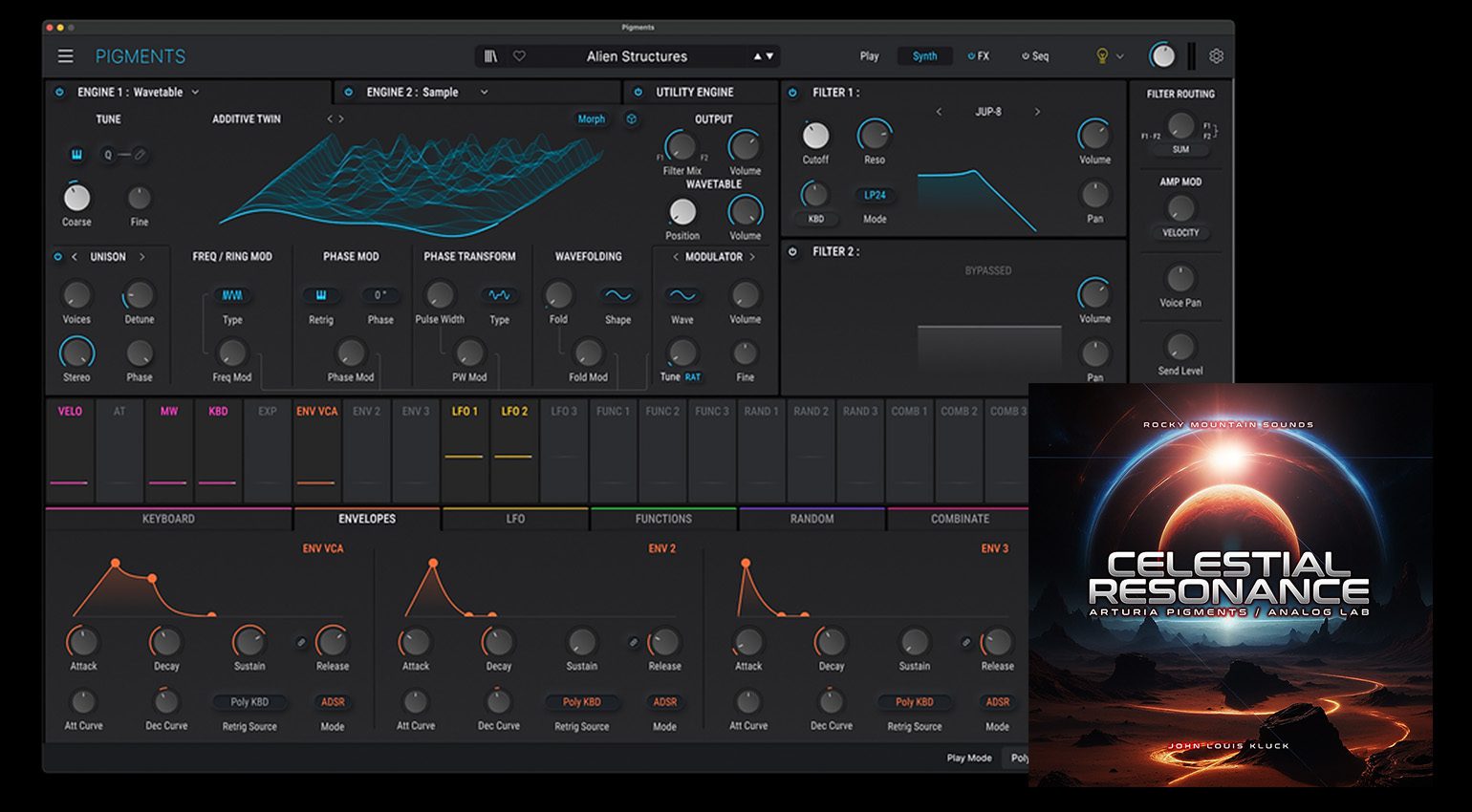Click the Alien Structures preset name
This screenshot has height=812, width=1472.
(x=637, y=56)
